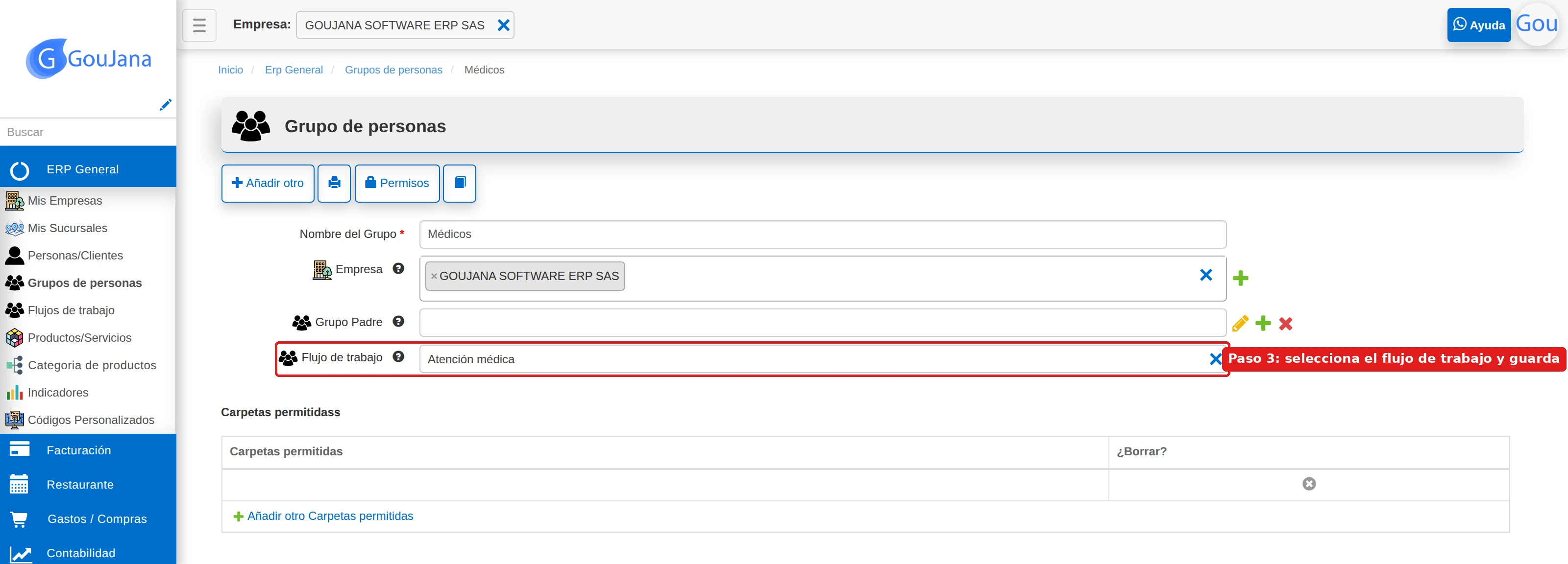Remove the GOUJANA SOFTWARE ERP SAS tag
The image size is (1568, 564).
pyautogui.click(x=434, y=276)
